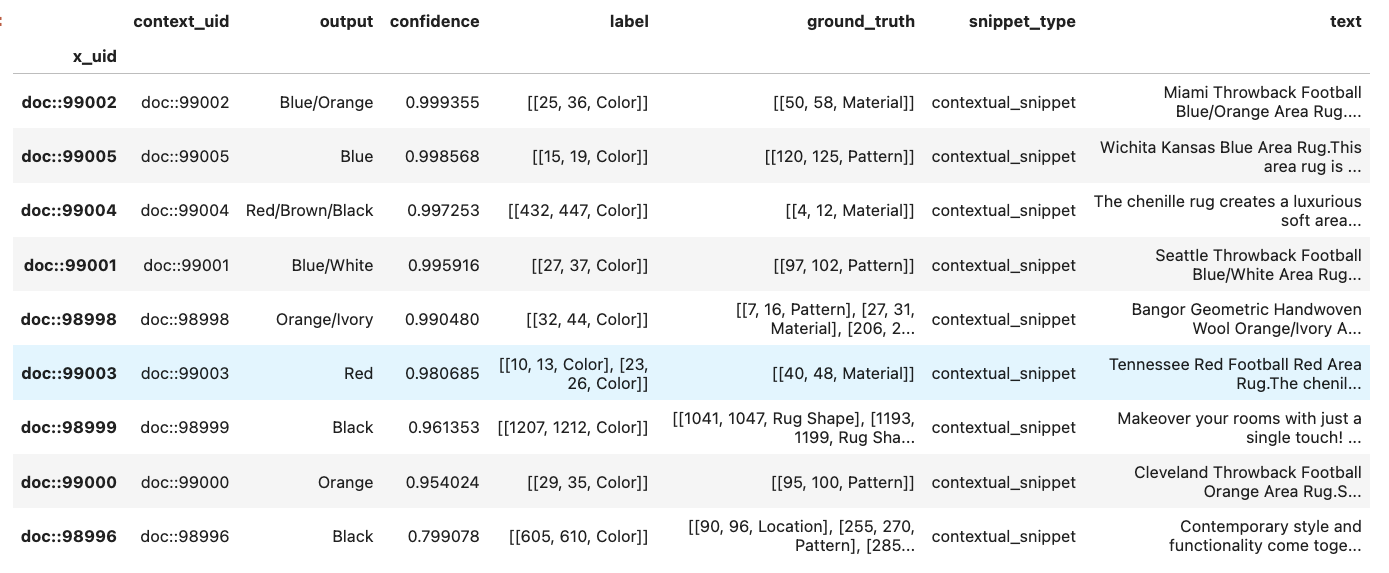Image resolution: width=1389 pixels, height=573 pixels.
Task: Click the context_uid column header
Action: (180, 21)
